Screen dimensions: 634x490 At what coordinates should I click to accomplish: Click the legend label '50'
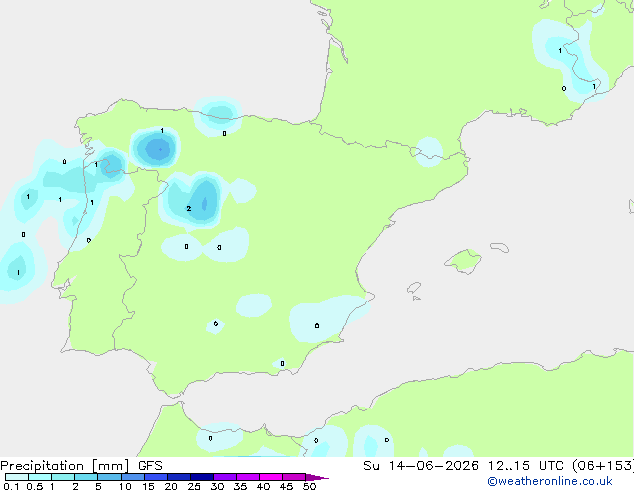(x=309, y=486)
